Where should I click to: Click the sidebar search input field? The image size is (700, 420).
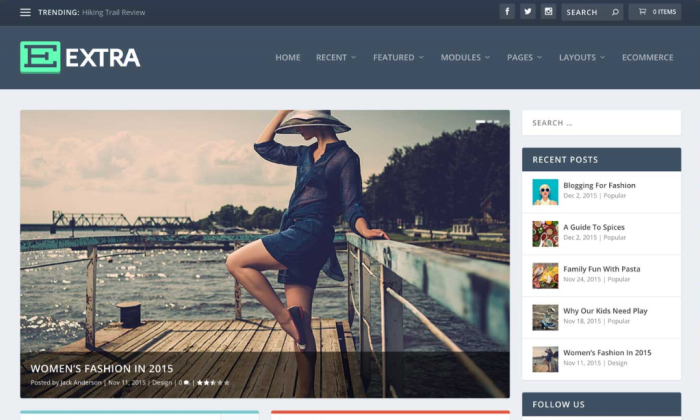click(601, 123)
